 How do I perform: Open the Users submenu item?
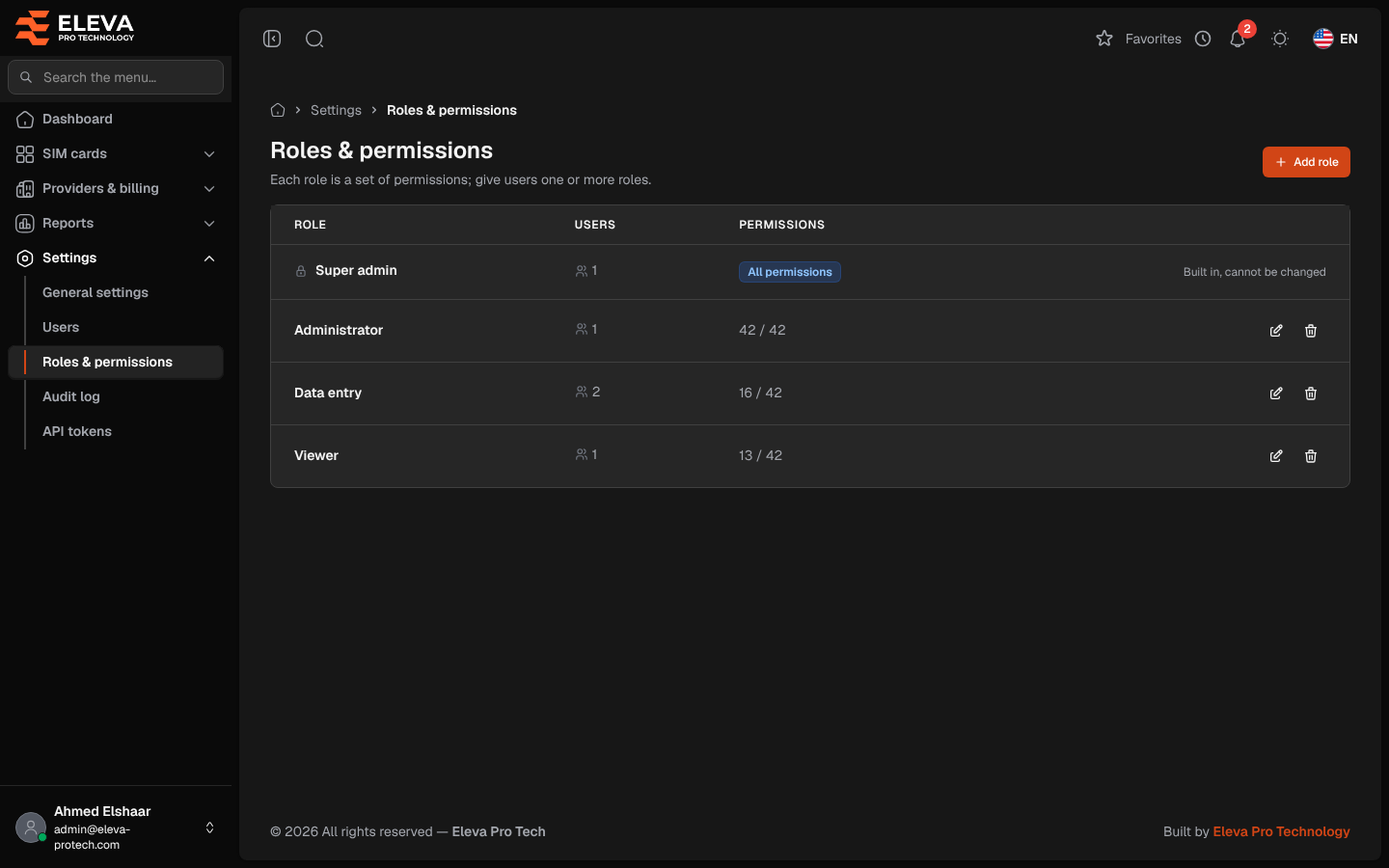pos(61,327)
